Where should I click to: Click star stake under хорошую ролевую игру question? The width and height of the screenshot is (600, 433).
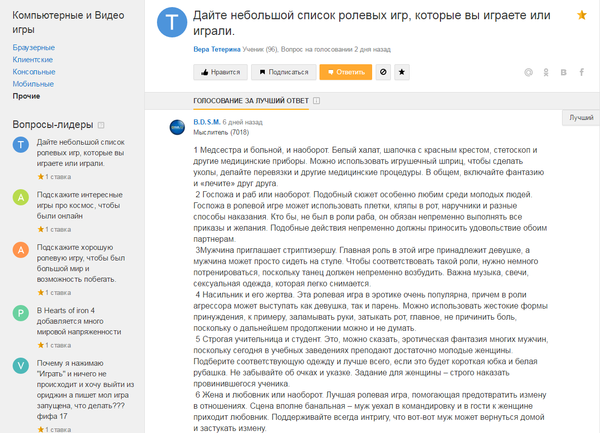[x=54, y=293]
